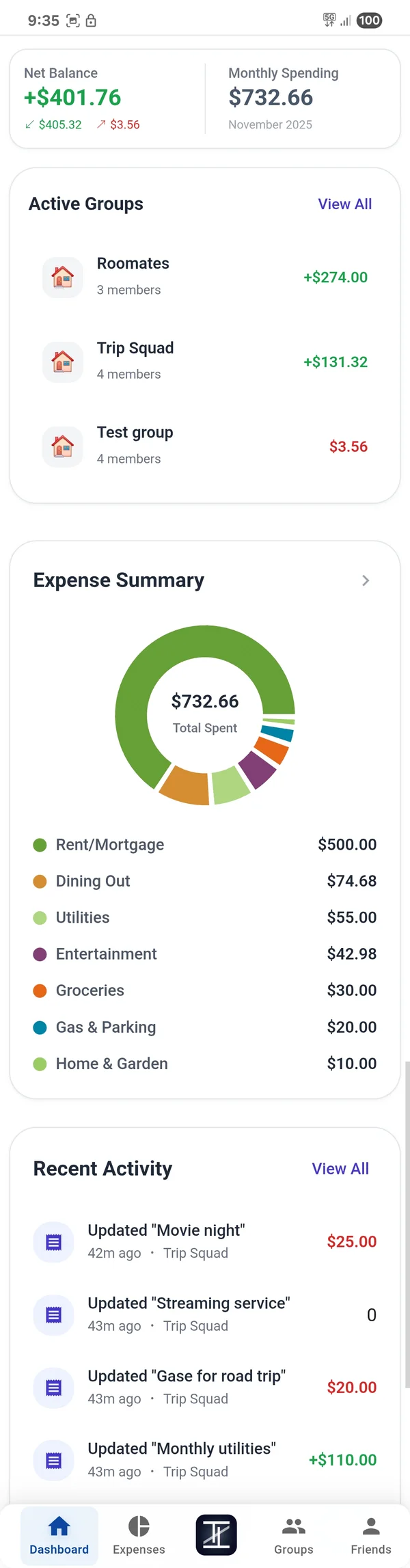The image size is (410, 1568).
Task: Tap the Groups people icon in bottom navigation
Action: tap(293, 1526)
